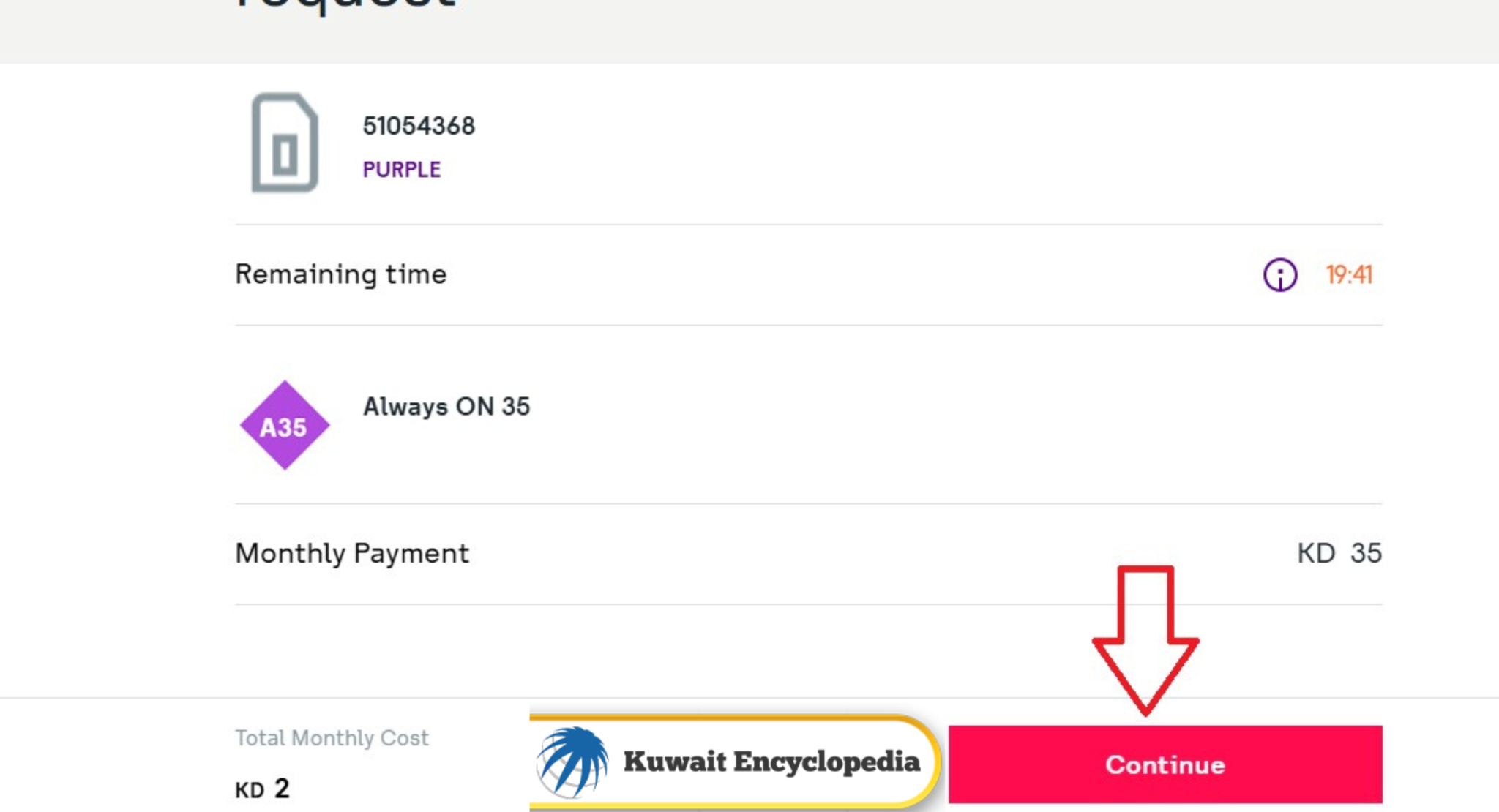Click the Kuwait Encyclopedia globe logo
The width and height of the screenshot is (1499, 812).
(572, 764)
